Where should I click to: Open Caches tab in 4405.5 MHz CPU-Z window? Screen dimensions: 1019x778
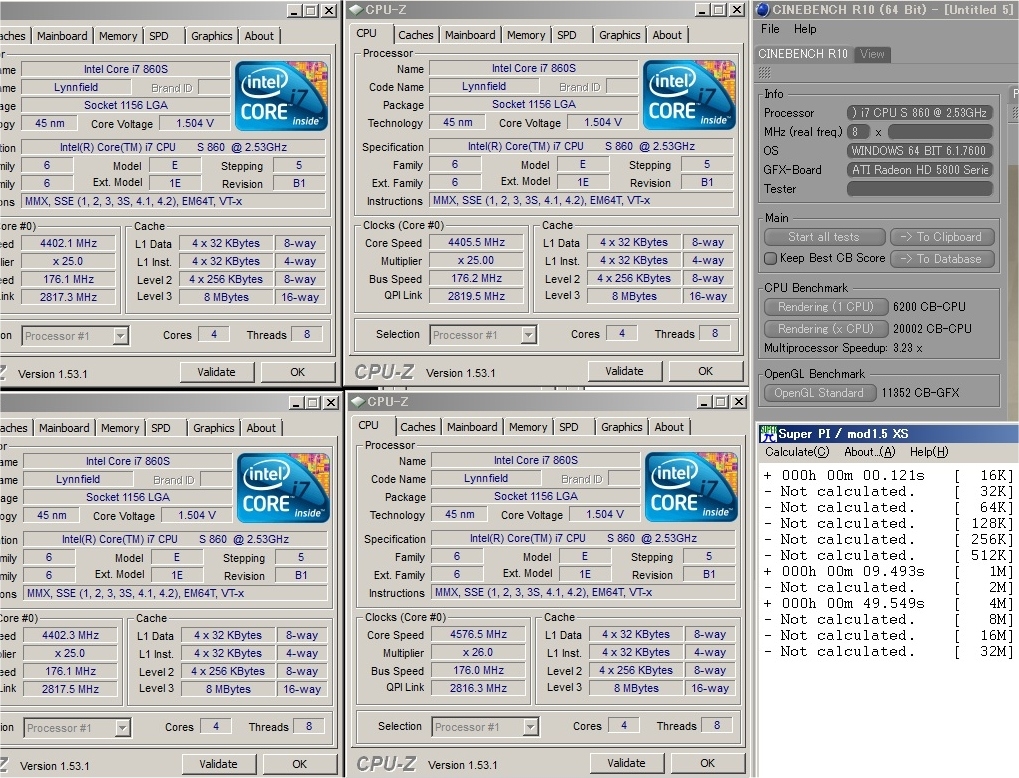tap(415, 35)
